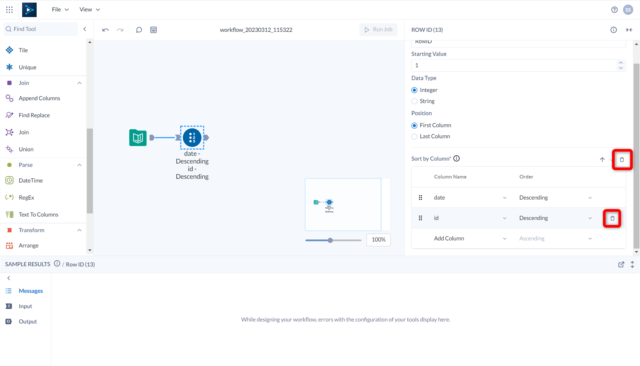Image resolution: width=640 pixels, height=366 pixels.
Task: Click the Find Tool search field
Action: [41, 29]
